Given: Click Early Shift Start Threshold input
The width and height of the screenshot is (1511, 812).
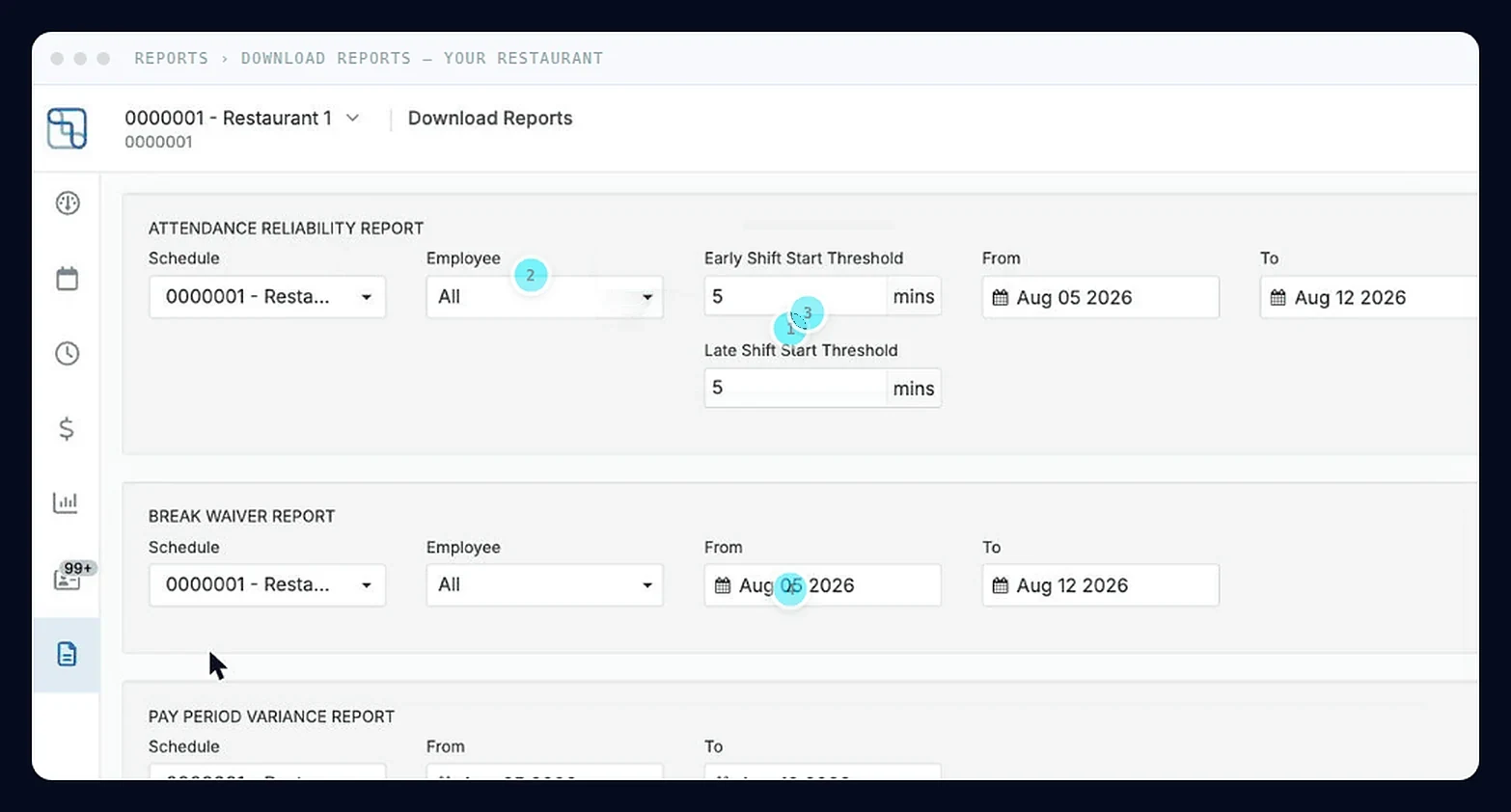Looking at the screenshot, I should pyautogui.click(x=796, y=296).
